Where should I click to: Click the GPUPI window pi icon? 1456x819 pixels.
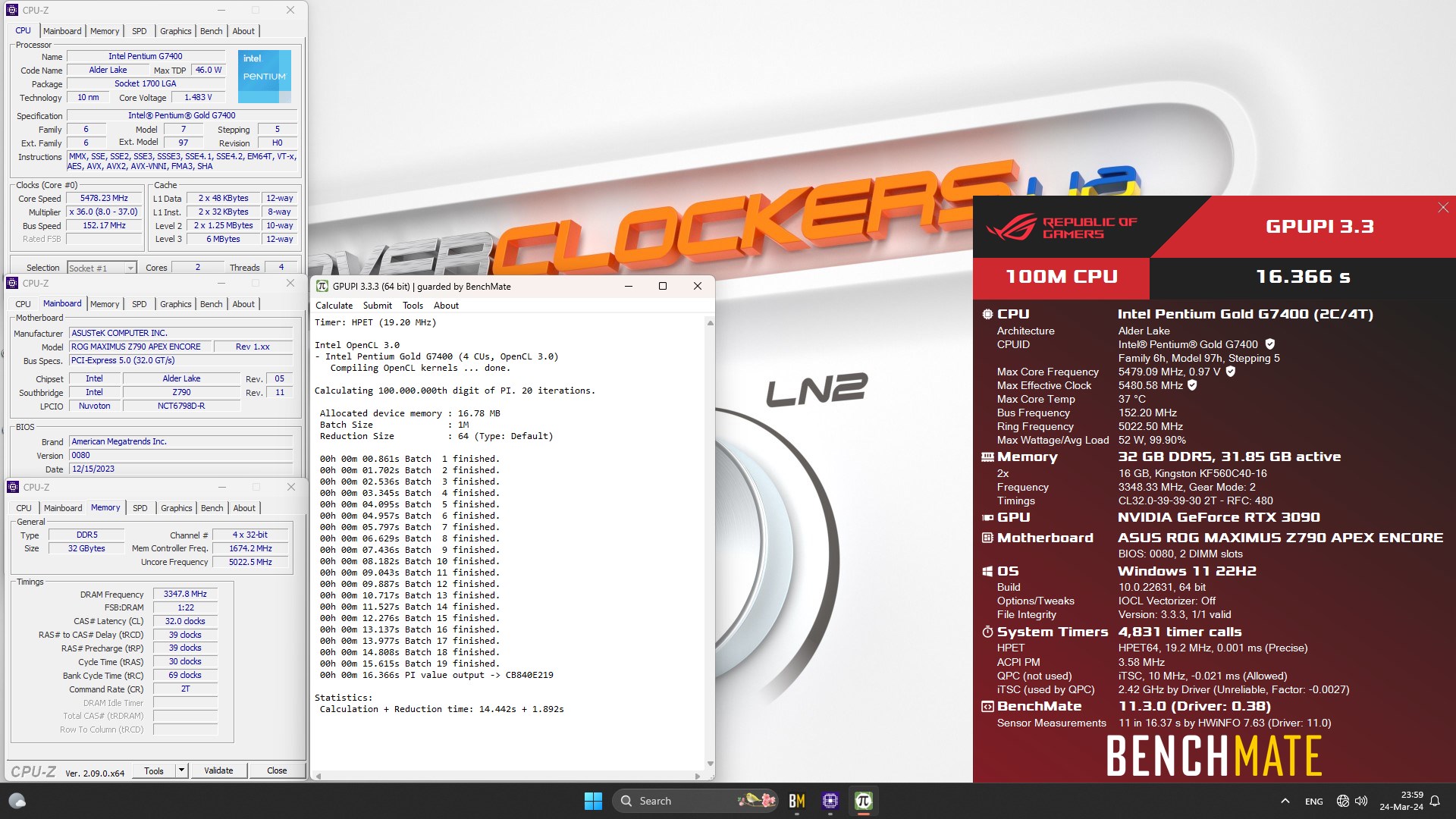322,287
